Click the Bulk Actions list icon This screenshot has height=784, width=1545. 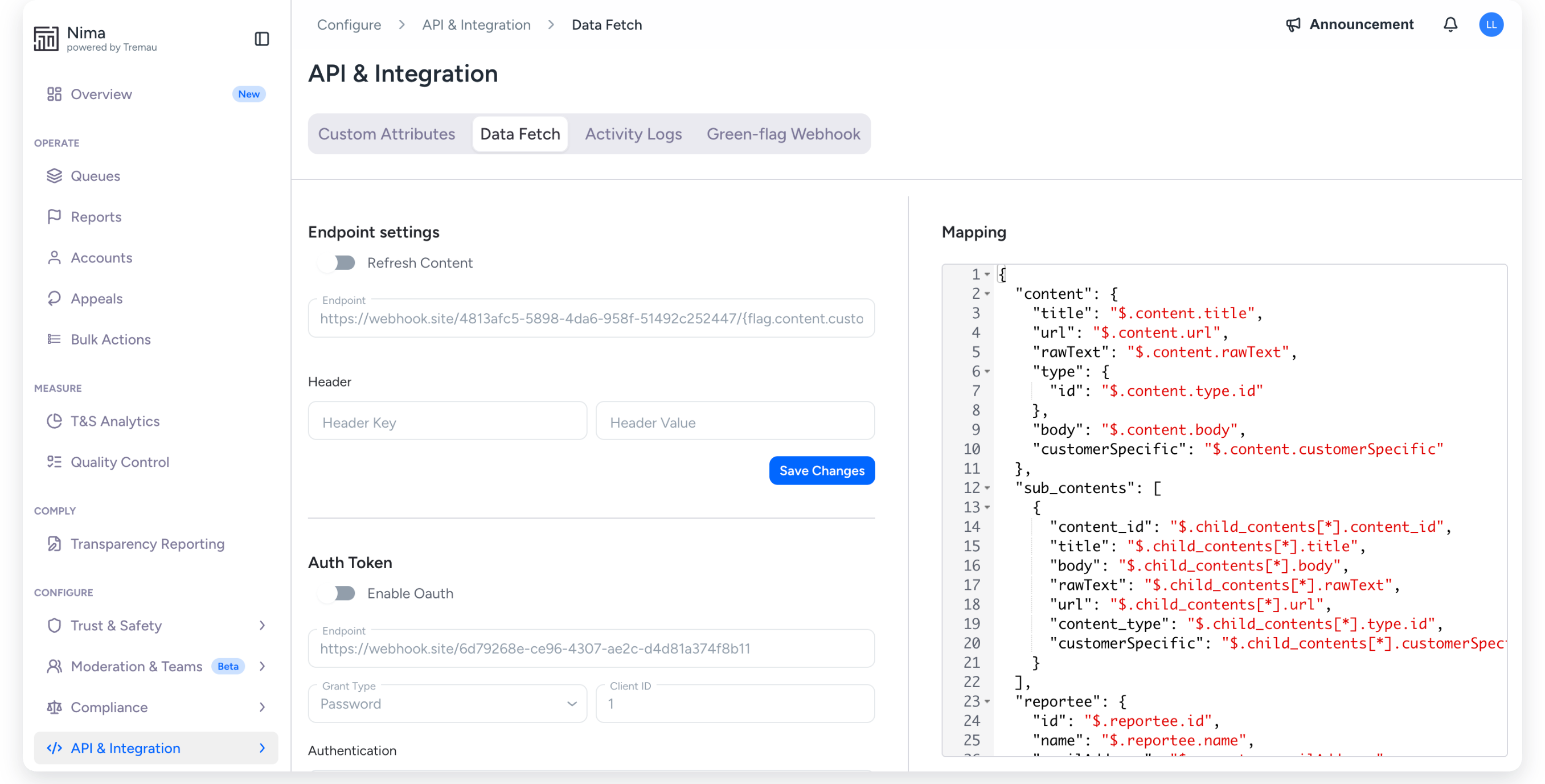click(55, 339)
